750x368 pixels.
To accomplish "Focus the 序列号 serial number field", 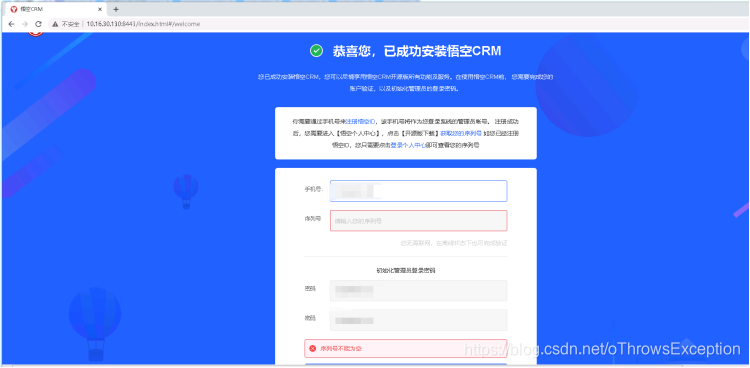I will (419, 221).
